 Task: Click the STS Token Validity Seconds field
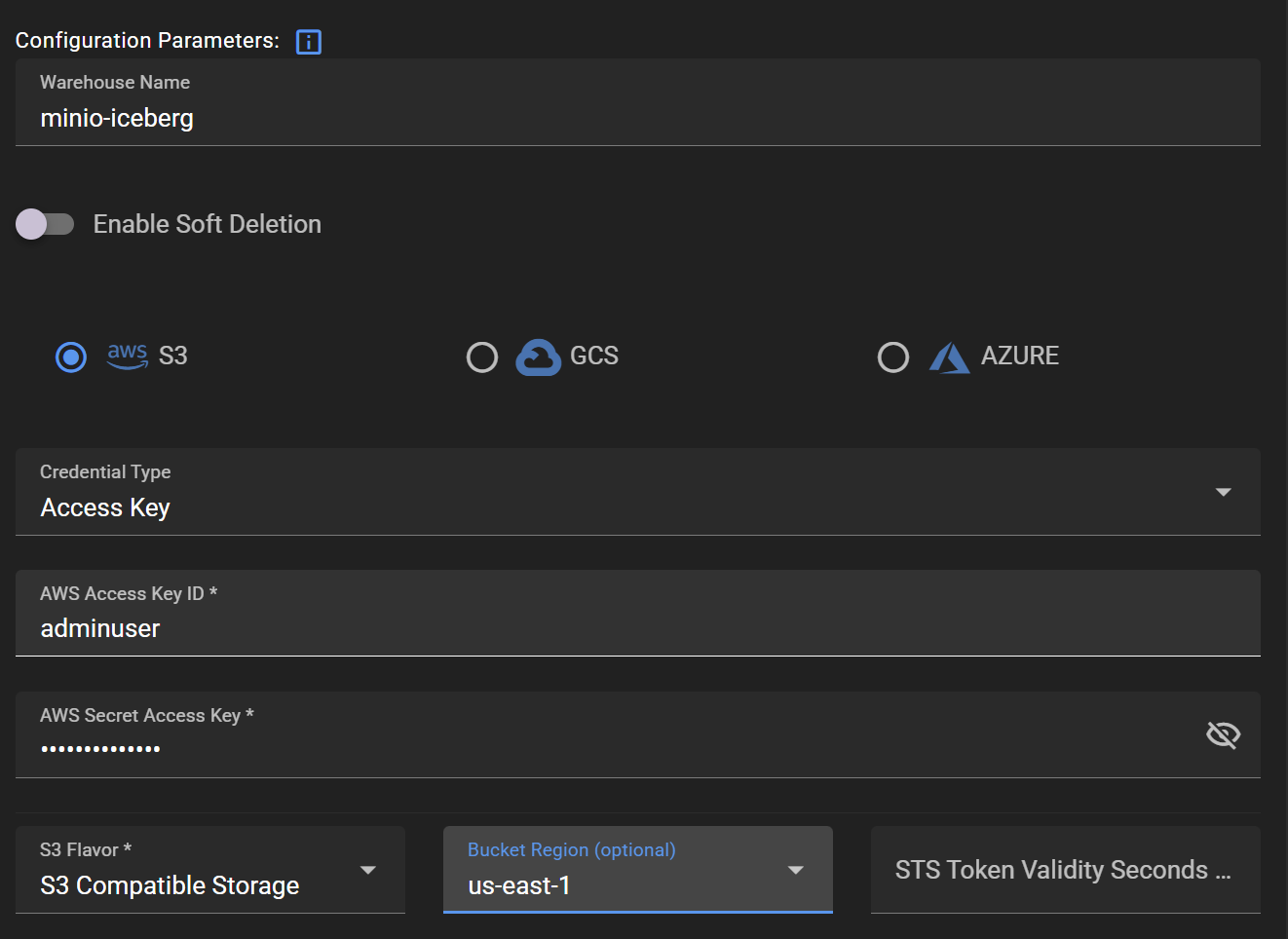click(x=1064, y=870)
